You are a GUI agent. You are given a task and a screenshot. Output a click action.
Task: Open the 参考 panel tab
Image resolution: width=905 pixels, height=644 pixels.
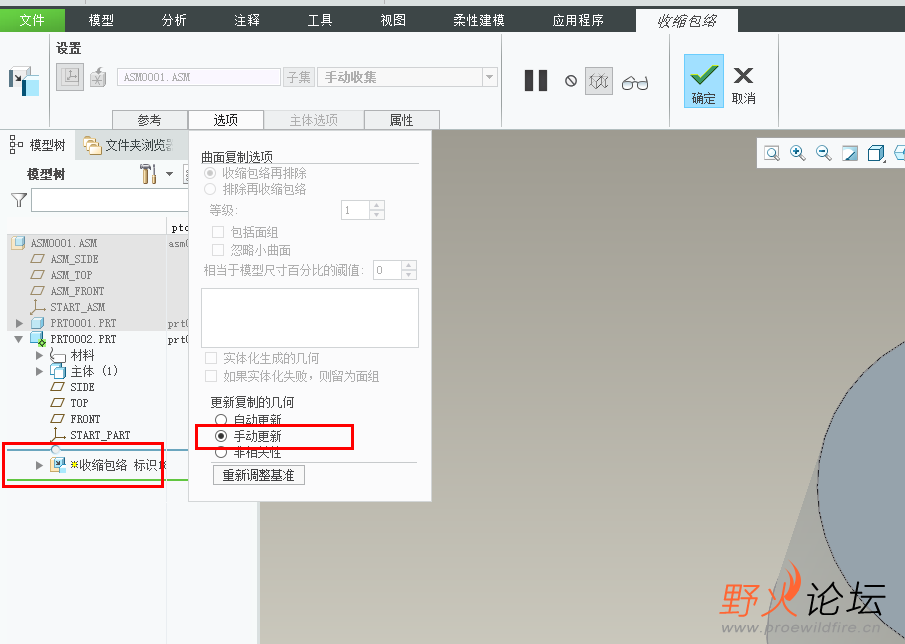click(149, 120)
